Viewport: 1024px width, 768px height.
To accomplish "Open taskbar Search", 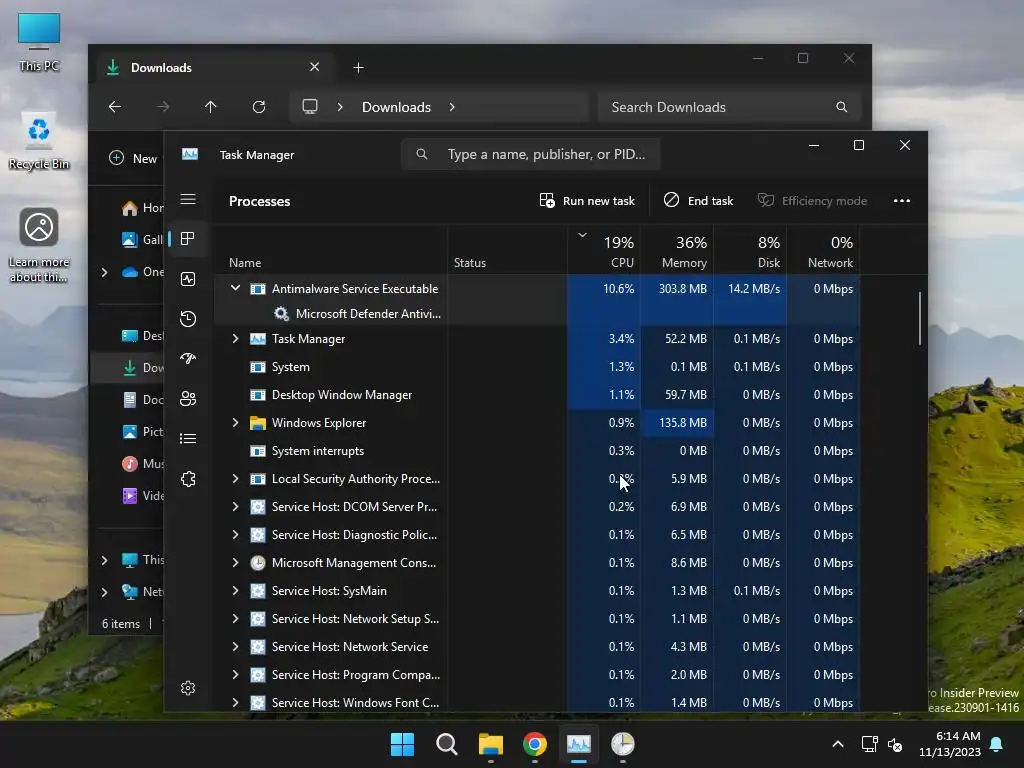I will [447, 744].
